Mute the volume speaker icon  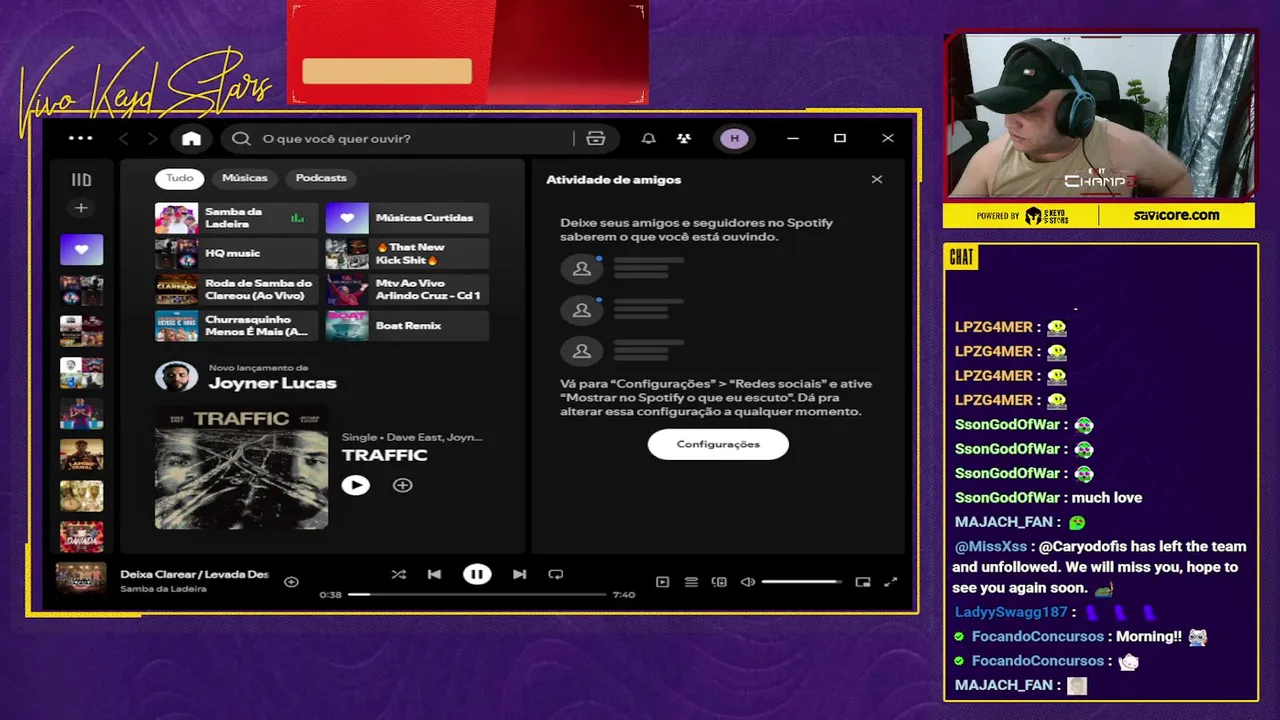[x=747, y=581]
